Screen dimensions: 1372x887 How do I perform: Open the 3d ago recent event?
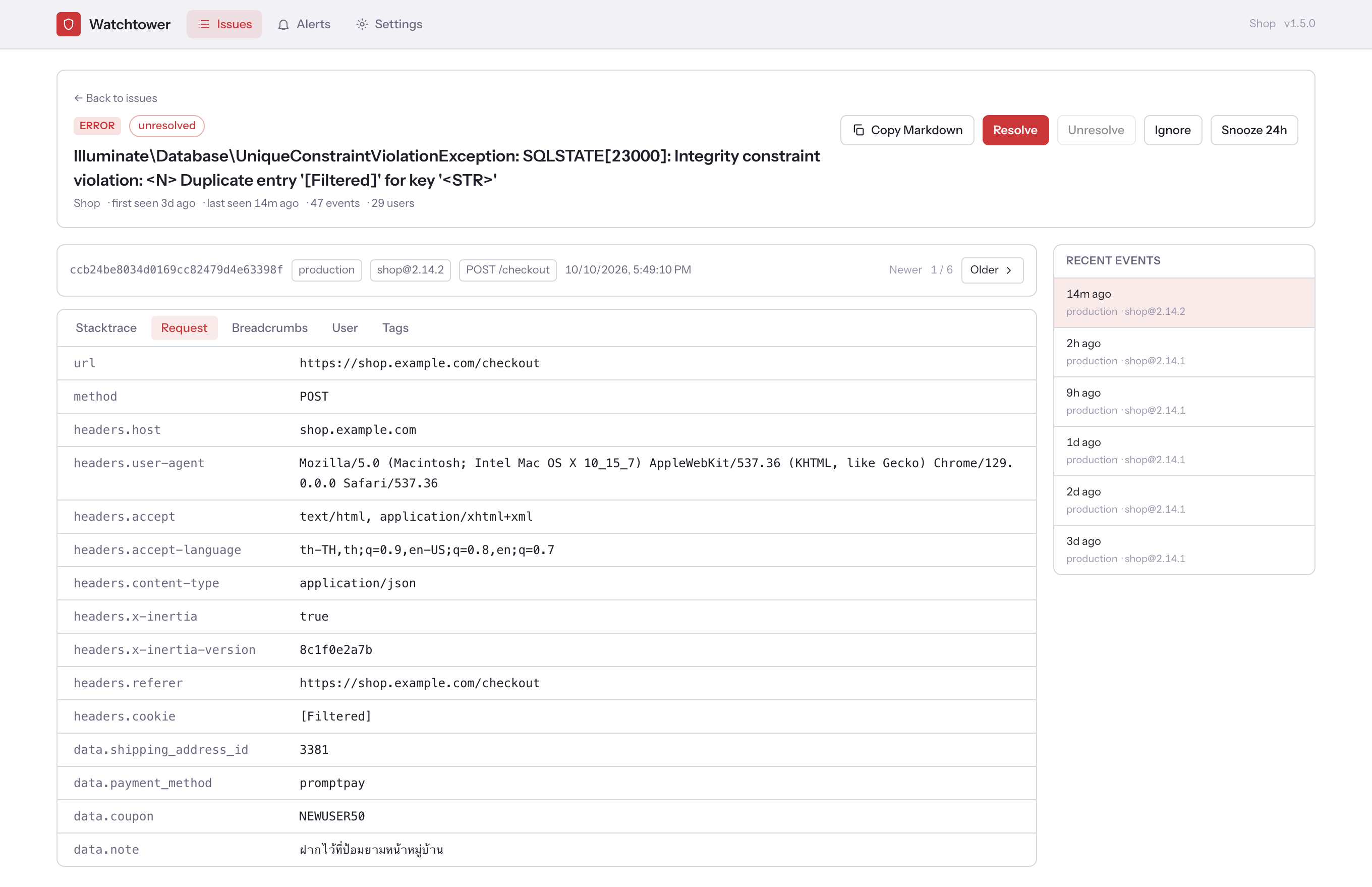[1184, 550]
